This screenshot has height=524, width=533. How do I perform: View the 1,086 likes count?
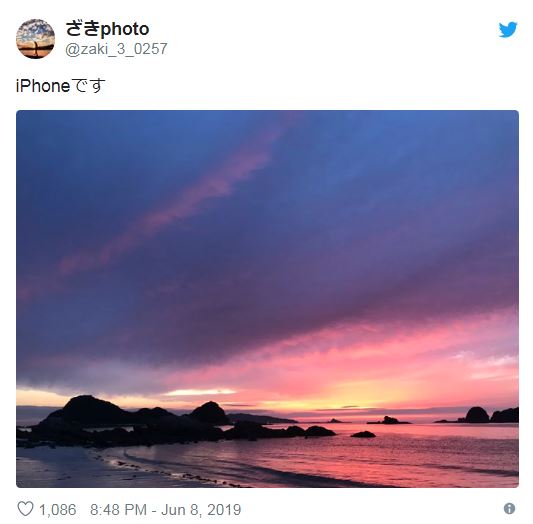[57, 510]
